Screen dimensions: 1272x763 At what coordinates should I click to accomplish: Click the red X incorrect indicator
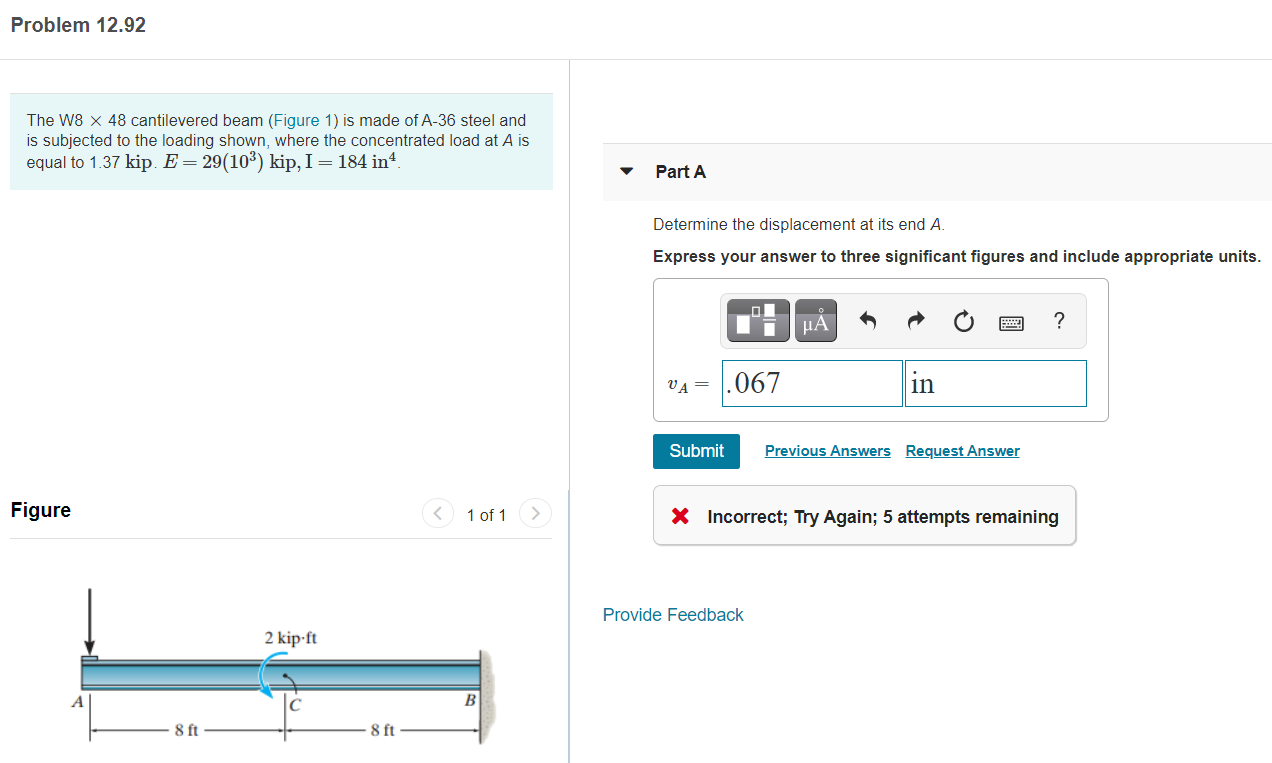pyautogui.click(x=679, y=516)
